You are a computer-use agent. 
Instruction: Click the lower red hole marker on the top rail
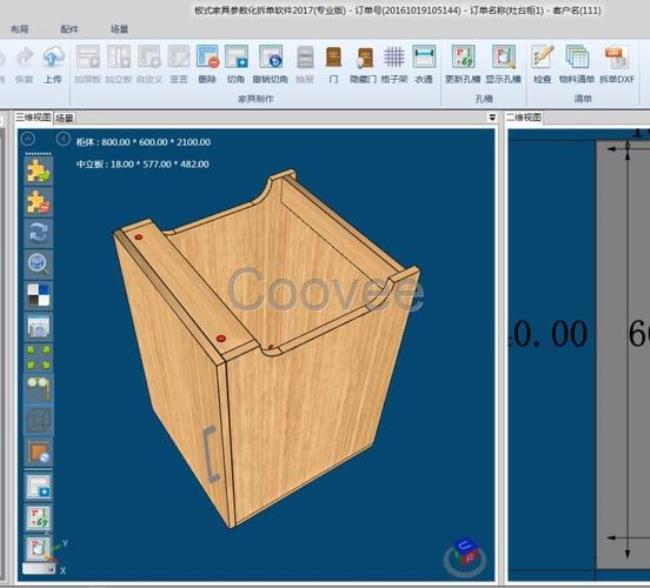click(x=221, y=338)
